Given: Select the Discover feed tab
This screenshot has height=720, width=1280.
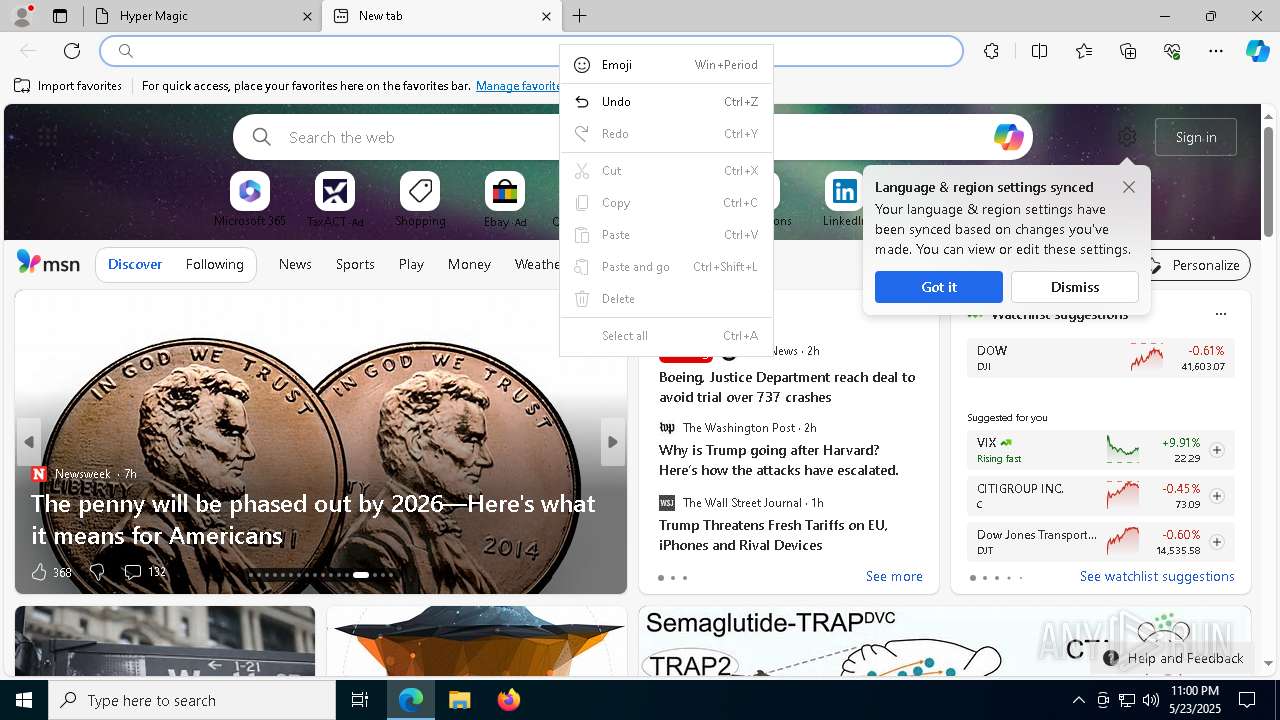Looking at the screenshot, I should (135, 264).
